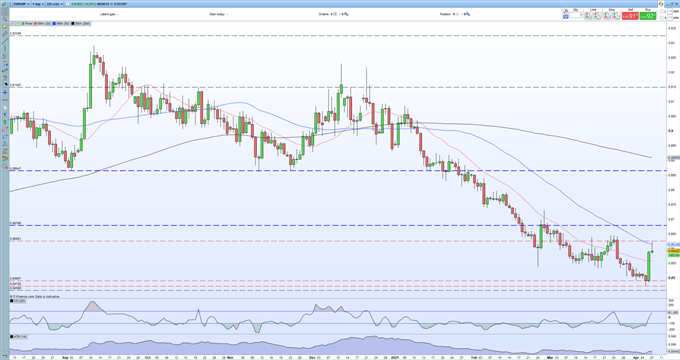Click the lower pips input field
Viewport: 680px width, 360px height.
[x=670, y=18]
